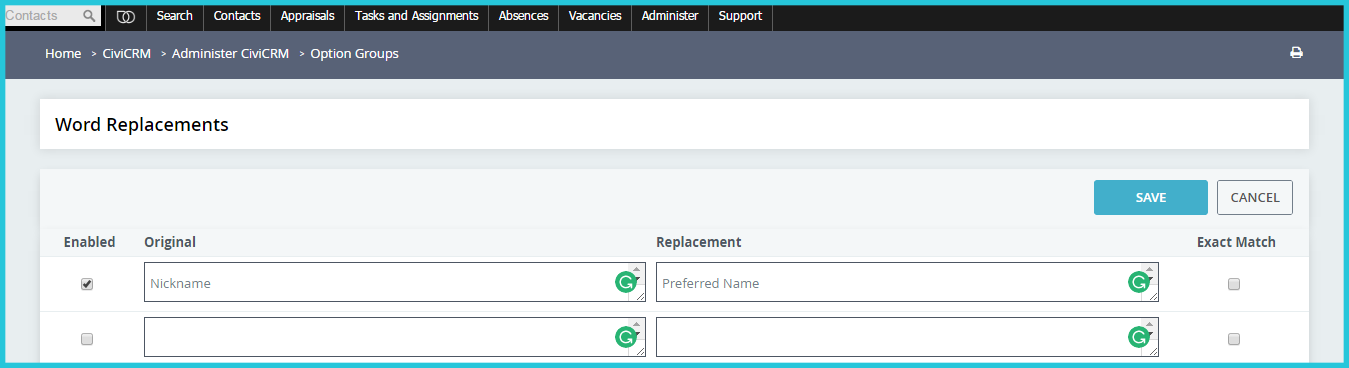The width and height of the screenshot is (1349, 368).
Task: Click the CANCEL button
Action: tap(1255, 198)
